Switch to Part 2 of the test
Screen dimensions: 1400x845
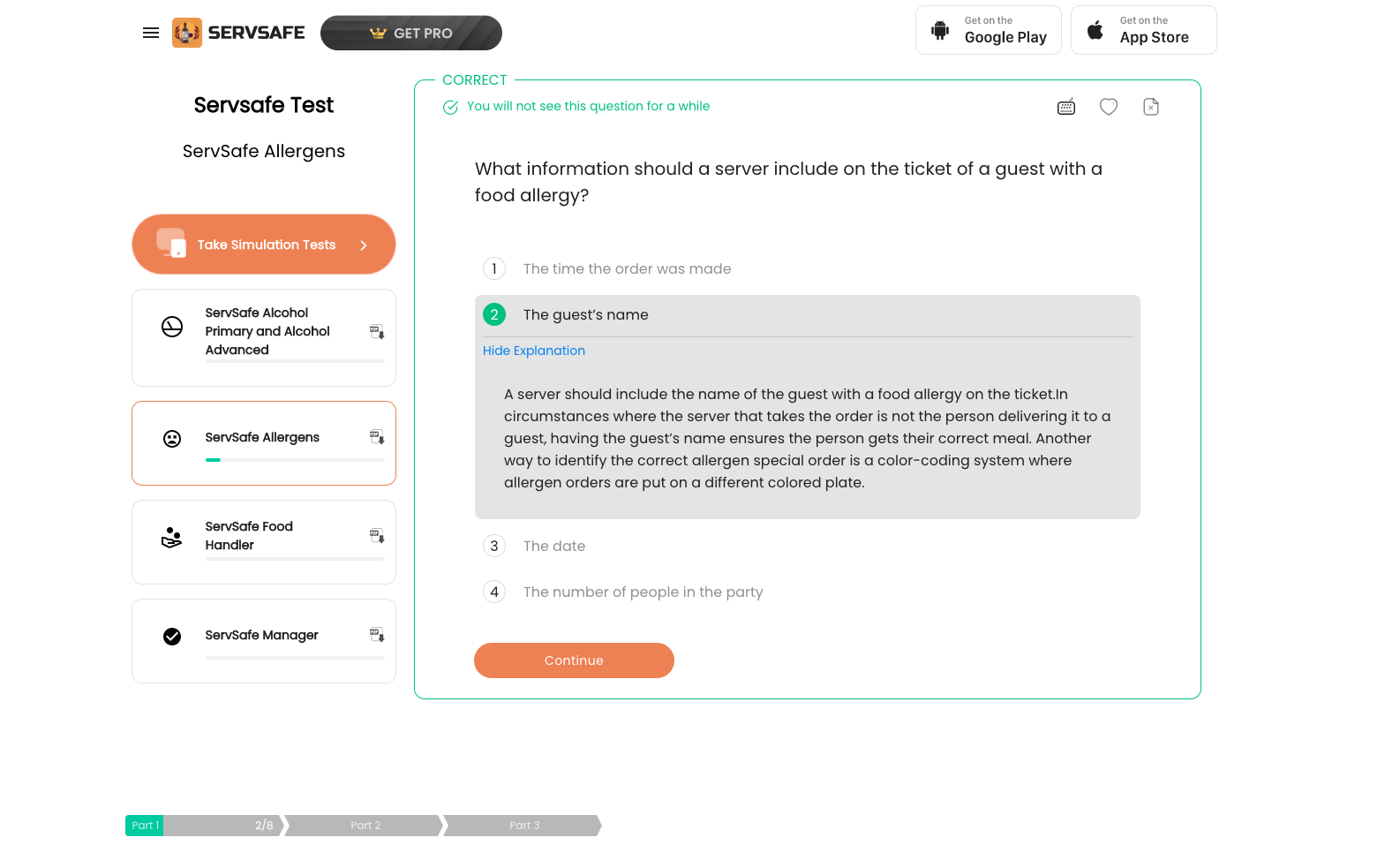(x=364, y=826)
